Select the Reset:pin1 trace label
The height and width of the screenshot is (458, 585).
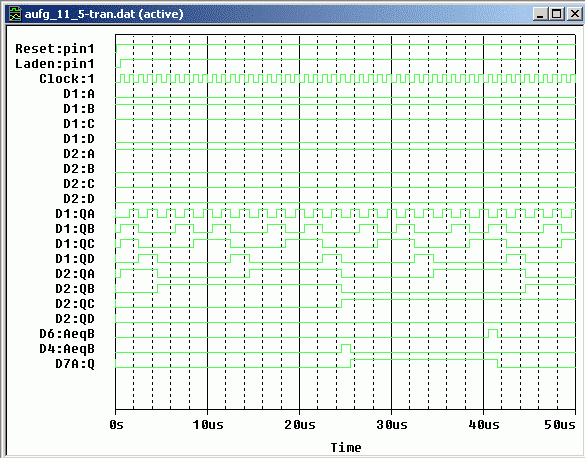[54, 49]
